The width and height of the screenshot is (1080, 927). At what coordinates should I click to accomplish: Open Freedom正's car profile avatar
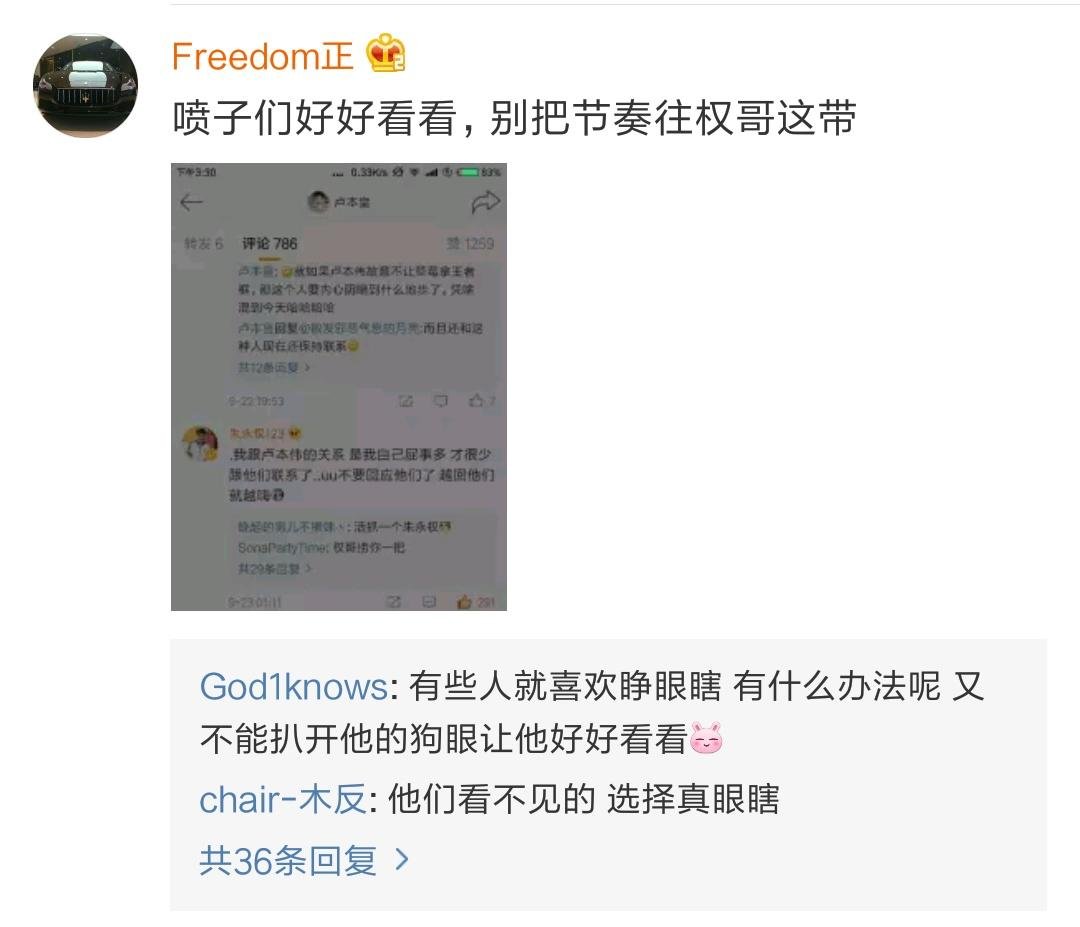pyautogui.click(x=85, y=85)
